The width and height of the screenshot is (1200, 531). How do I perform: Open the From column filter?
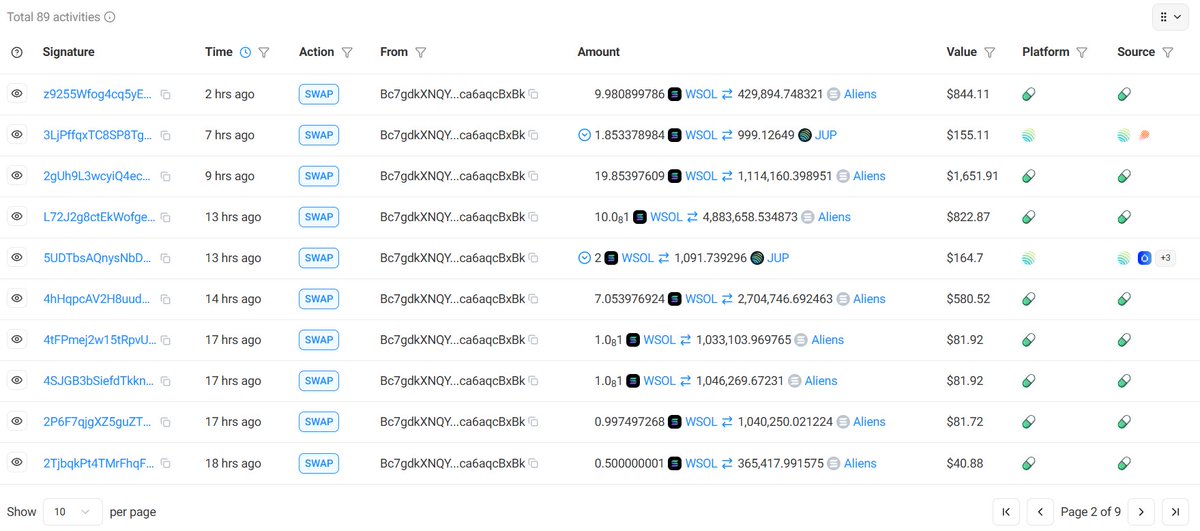421,52
